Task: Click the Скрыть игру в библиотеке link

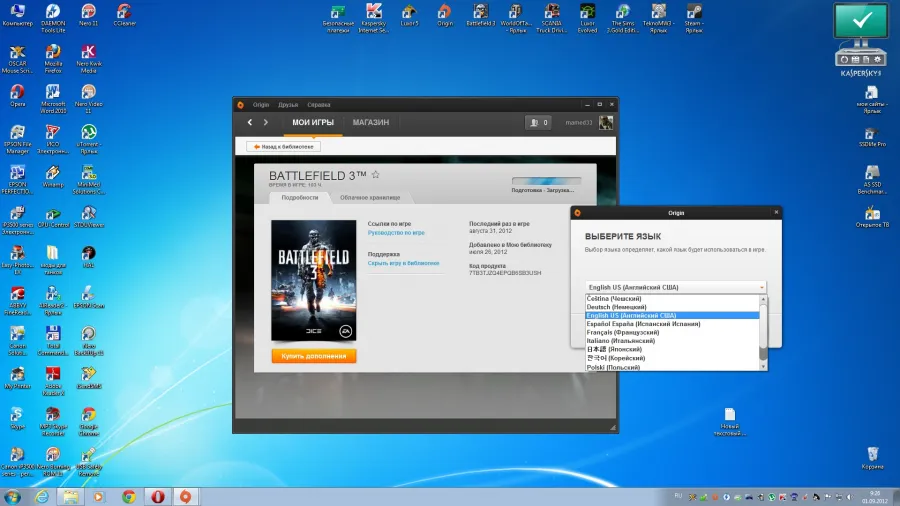Action: point(404,263)
